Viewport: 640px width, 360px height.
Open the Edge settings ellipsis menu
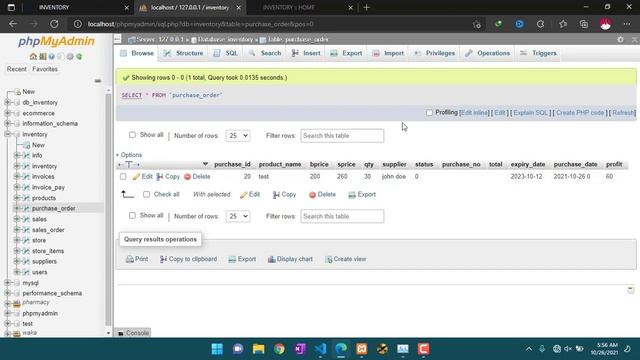627,24
